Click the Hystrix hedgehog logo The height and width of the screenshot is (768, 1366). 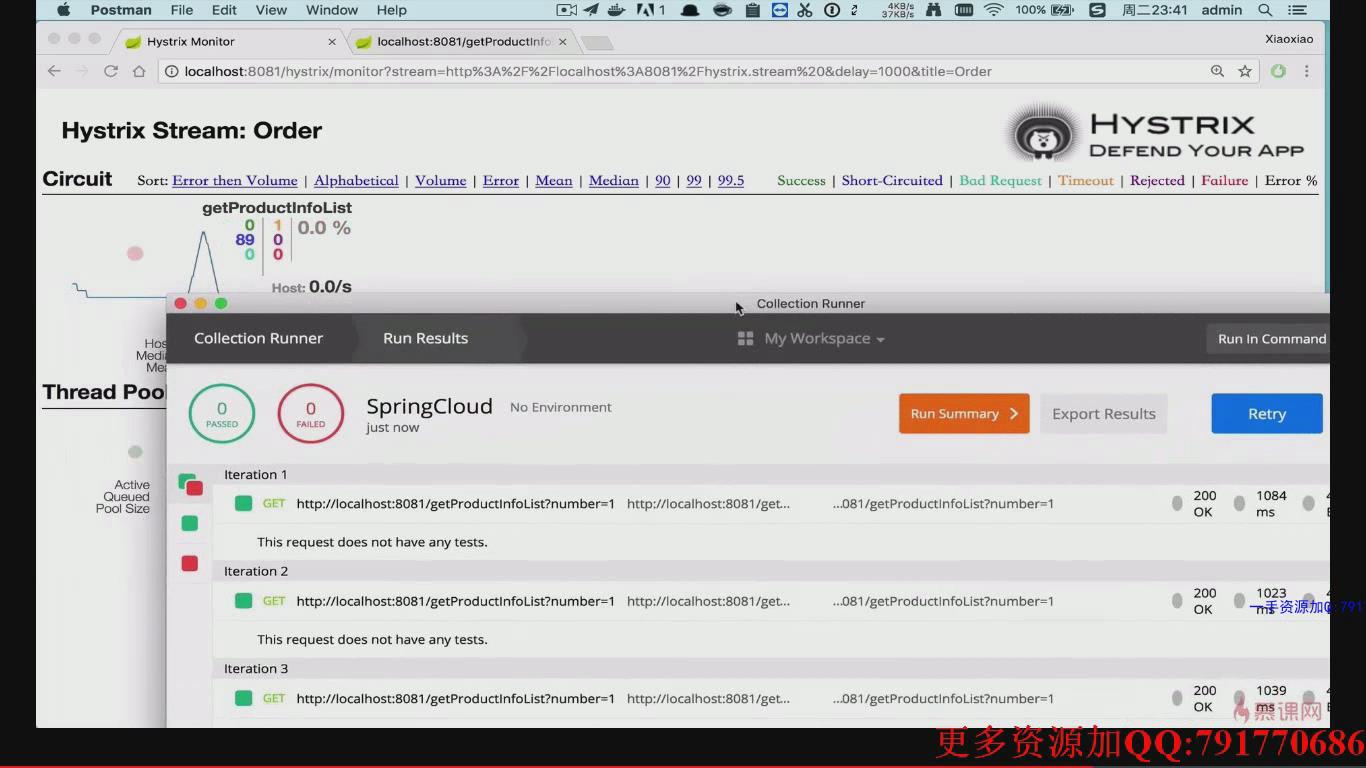(x=1044, y=134)
